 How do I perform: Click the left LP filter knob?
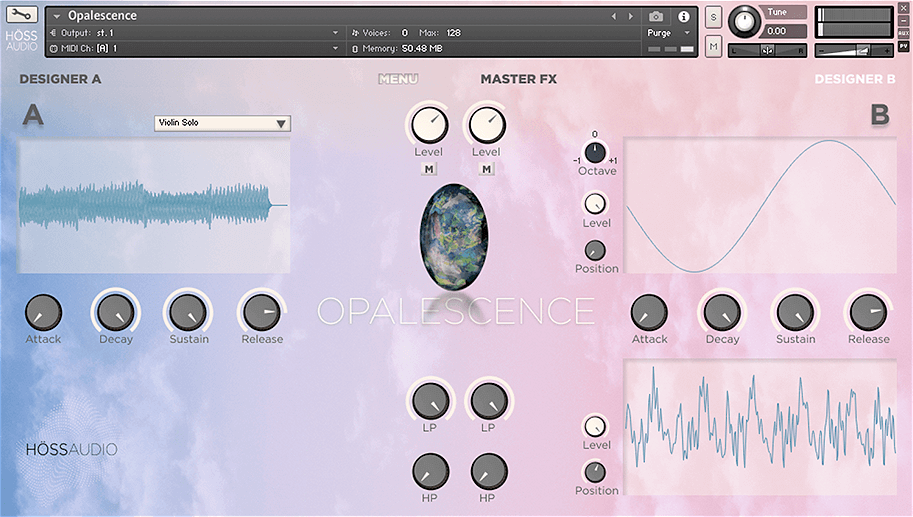click(431, 401)
